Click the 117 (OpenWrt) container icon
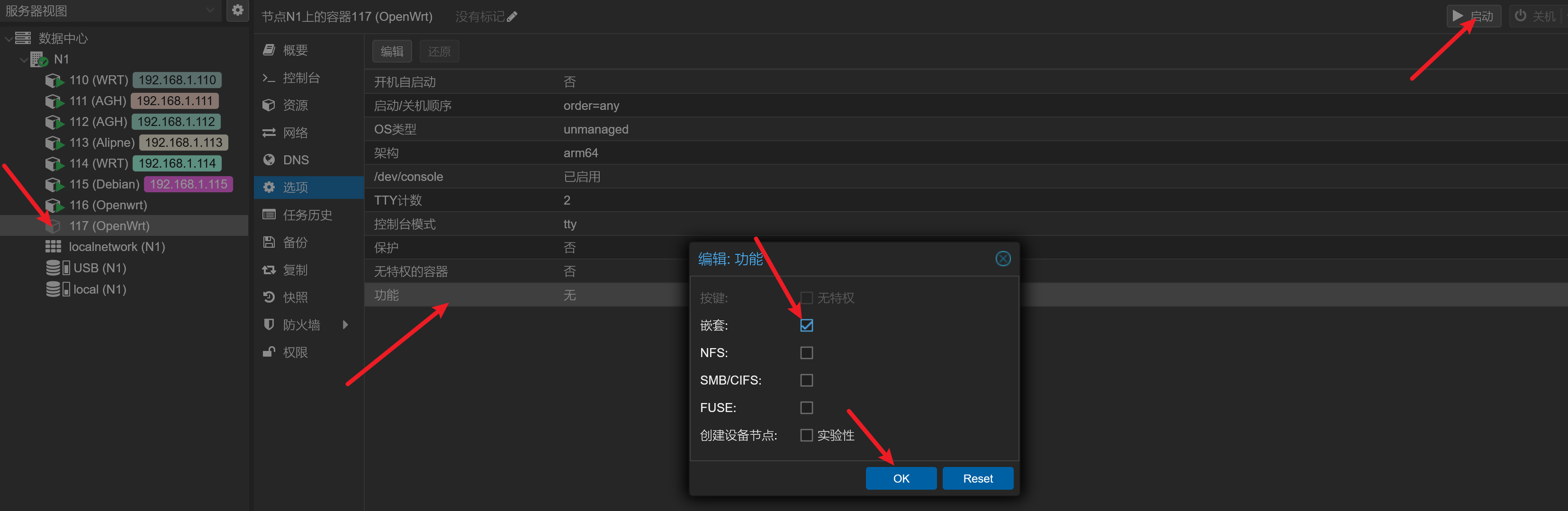 point(54,226)
